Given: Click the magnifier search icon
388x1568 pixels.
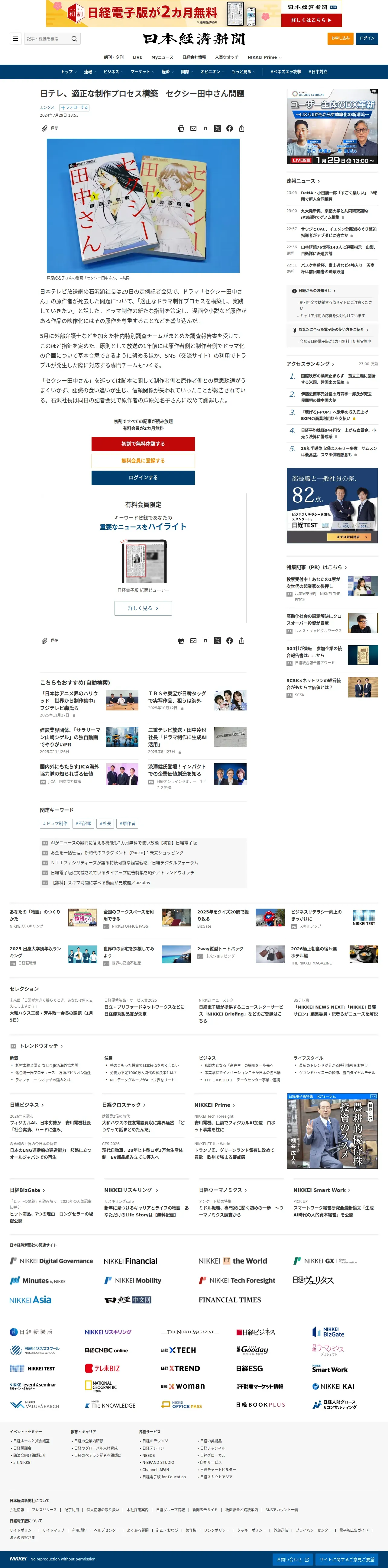Looking at the screenshot, I should point(74,39).
